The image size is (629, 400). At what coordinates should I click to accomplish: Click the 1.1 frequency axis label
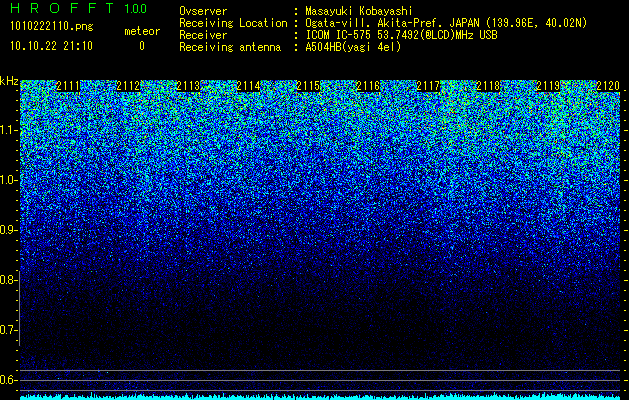coord(7,130)
